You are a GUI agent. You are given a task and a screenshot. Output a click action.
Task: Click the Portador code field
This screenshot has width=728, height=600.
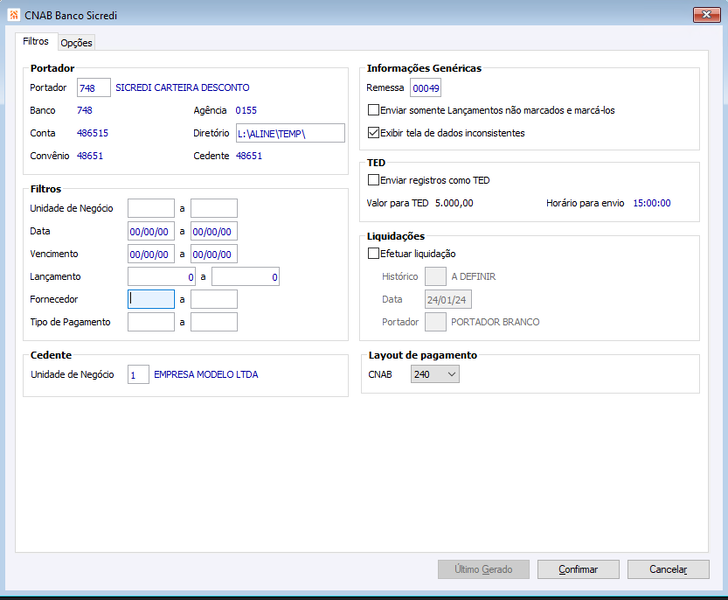(94, 88)
